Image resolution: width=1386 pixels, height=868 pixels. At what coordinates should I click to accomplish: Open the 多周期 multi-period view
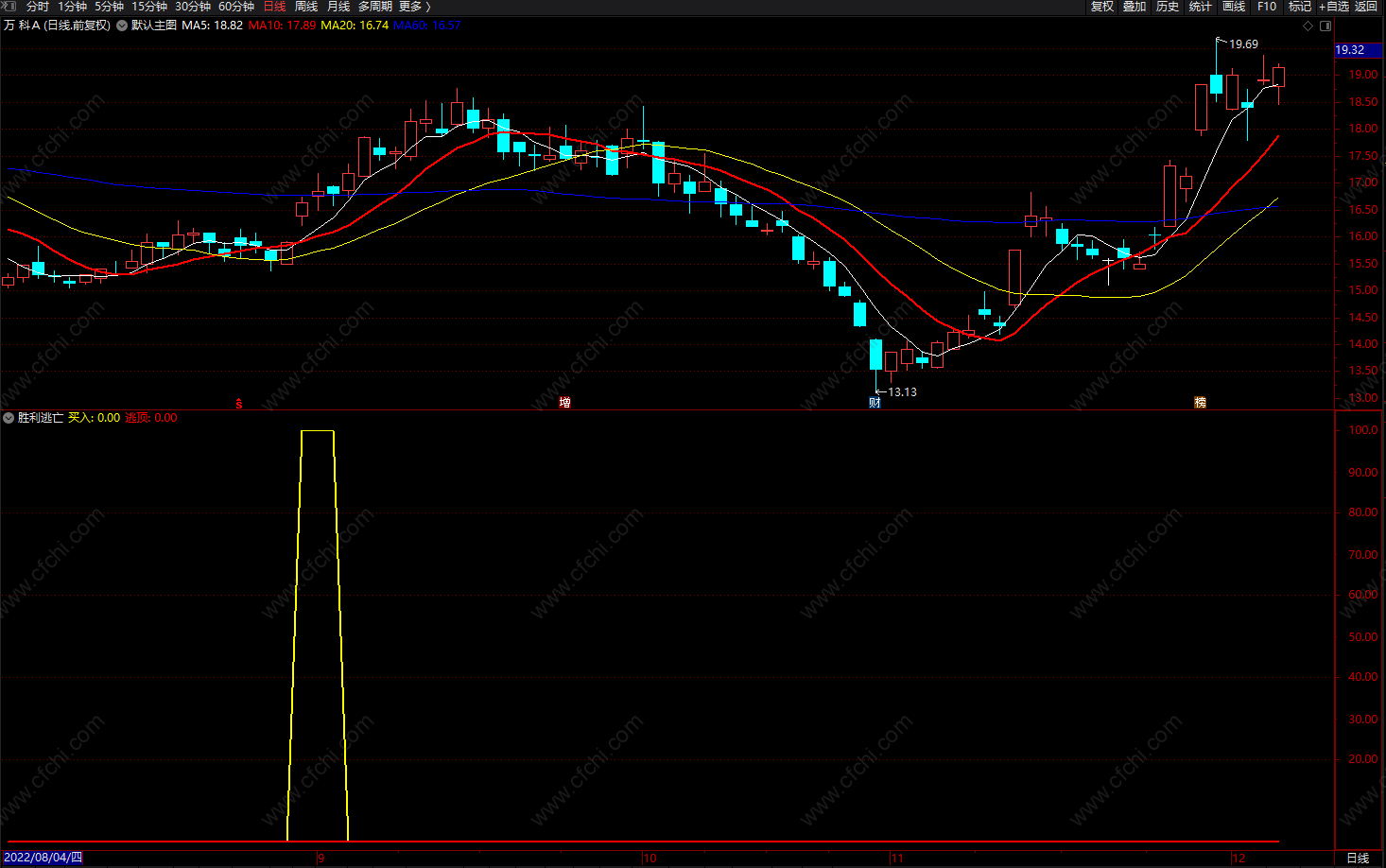tap(375, 6)
